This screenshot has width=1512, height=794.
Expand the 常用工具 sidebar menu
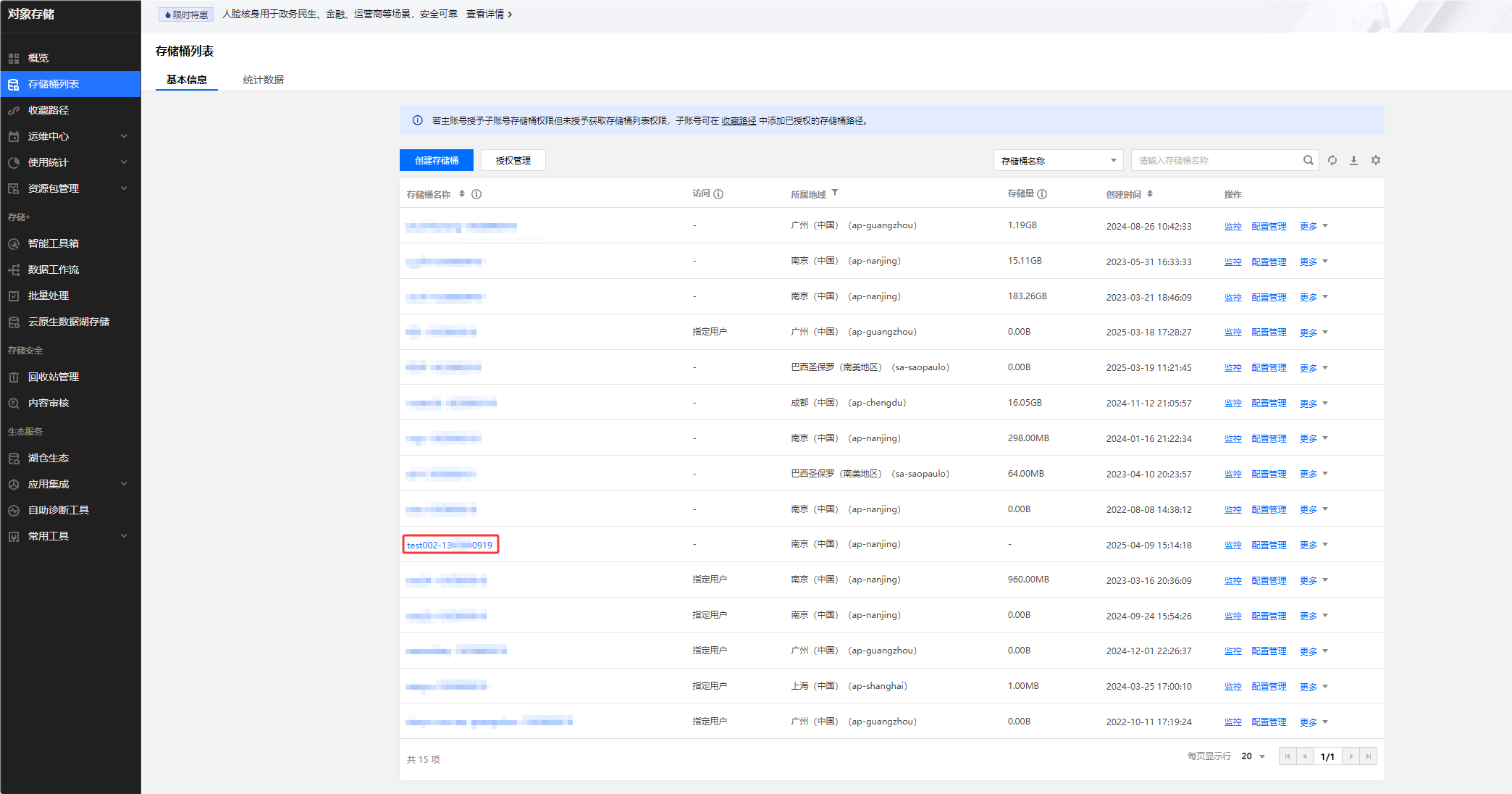(x=124, y=536)
